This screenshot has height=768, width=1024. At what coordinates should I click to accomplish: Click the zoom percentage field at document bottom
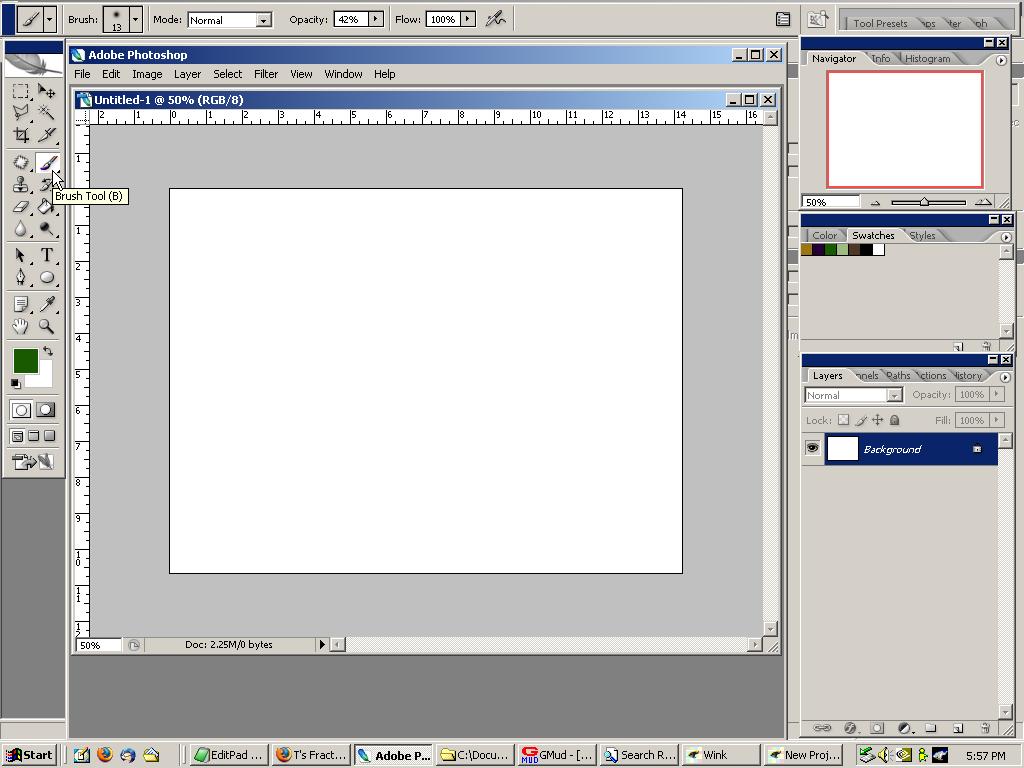pos(95,645)
